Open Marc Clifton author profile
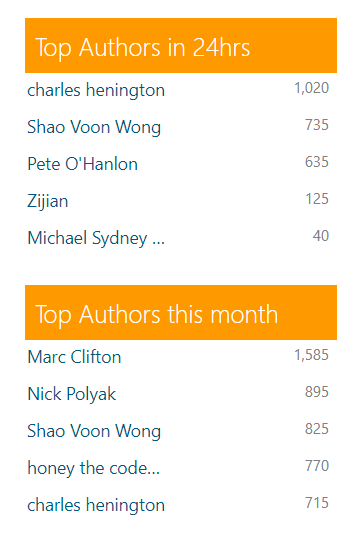Viewport: 363px width, 544px height. pos(74,357)
